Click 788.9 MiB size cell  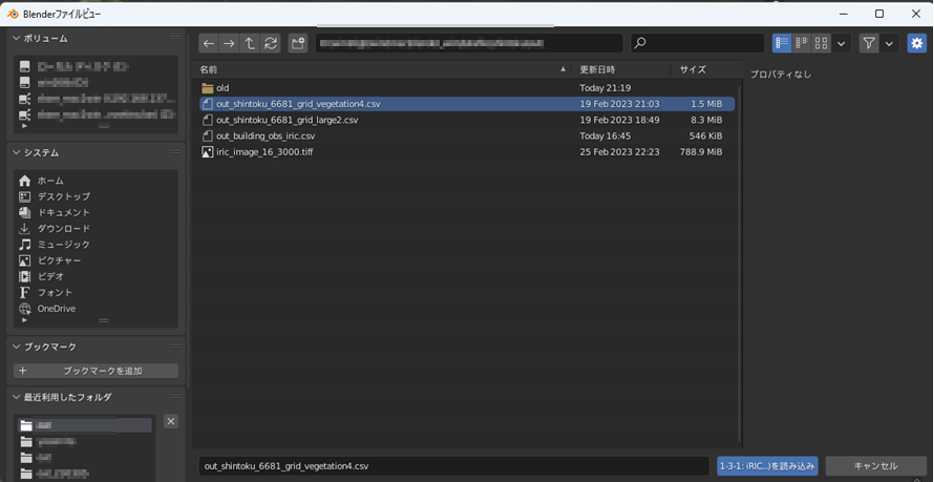point(700,152)
